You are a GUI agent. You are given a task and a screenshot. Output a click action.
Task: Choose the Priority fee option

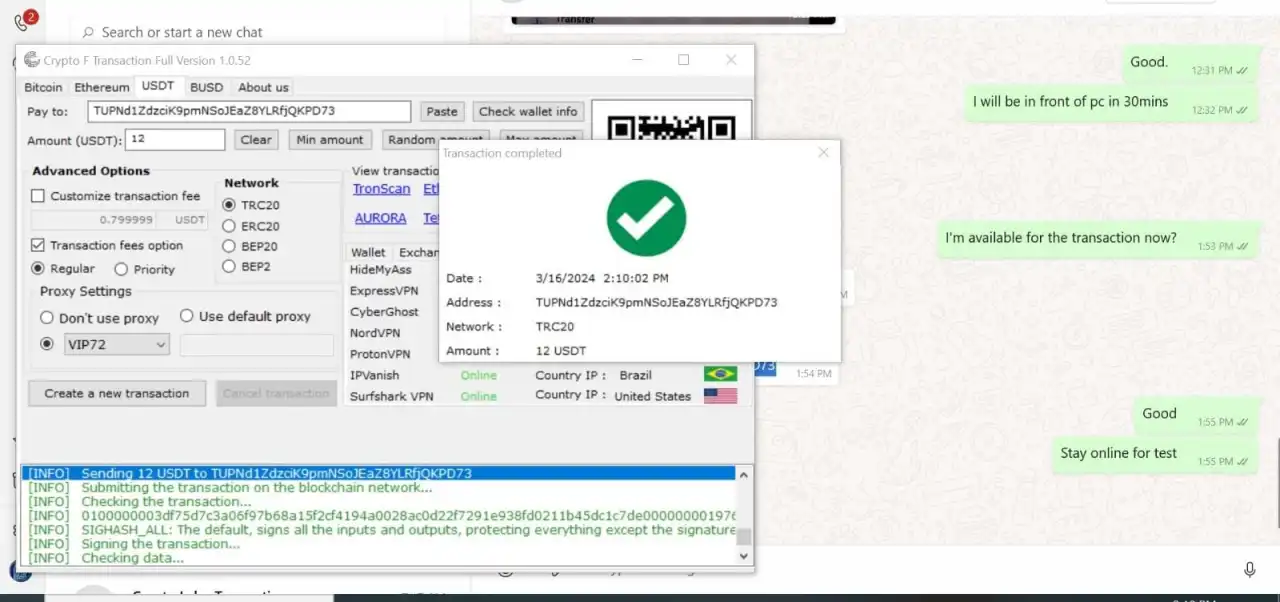click(x=121, y=269)
